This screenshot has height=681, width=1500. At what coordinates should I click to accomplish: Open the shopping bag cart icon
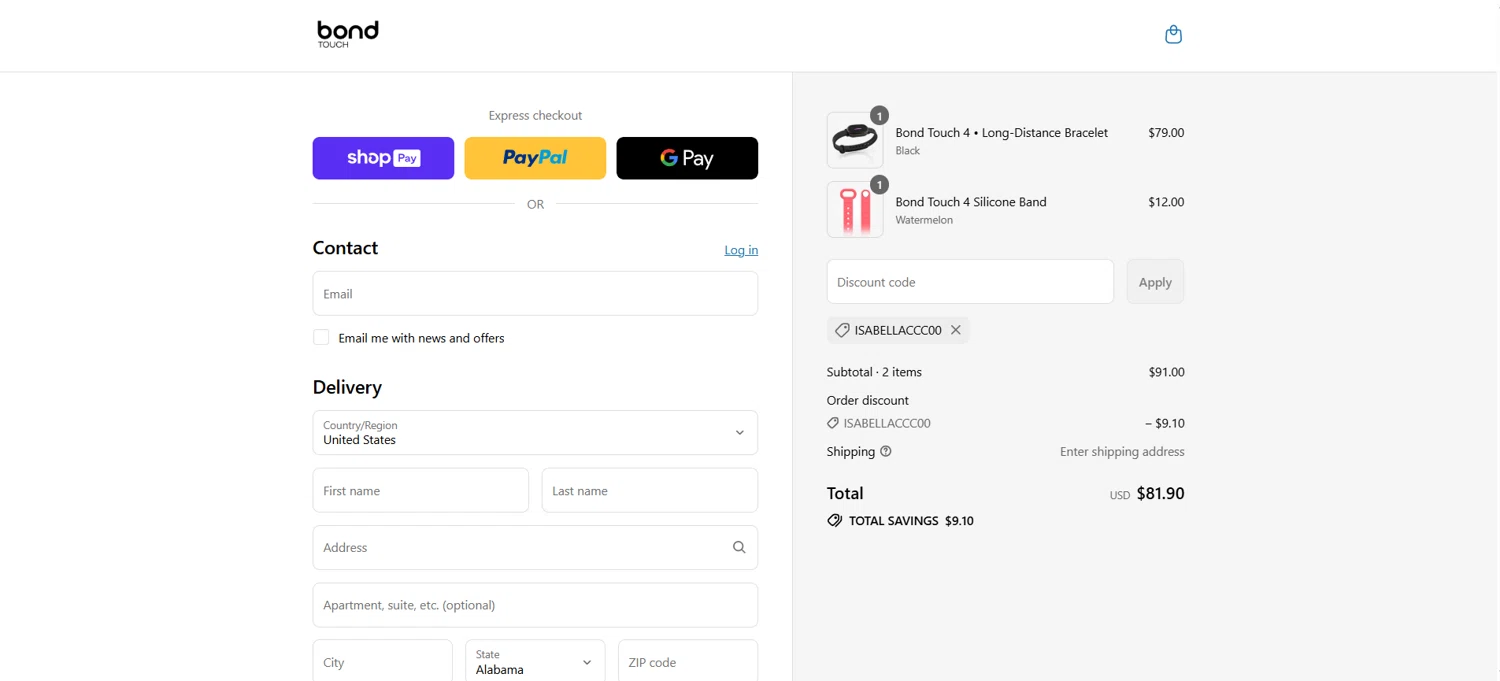(1173, 35)
